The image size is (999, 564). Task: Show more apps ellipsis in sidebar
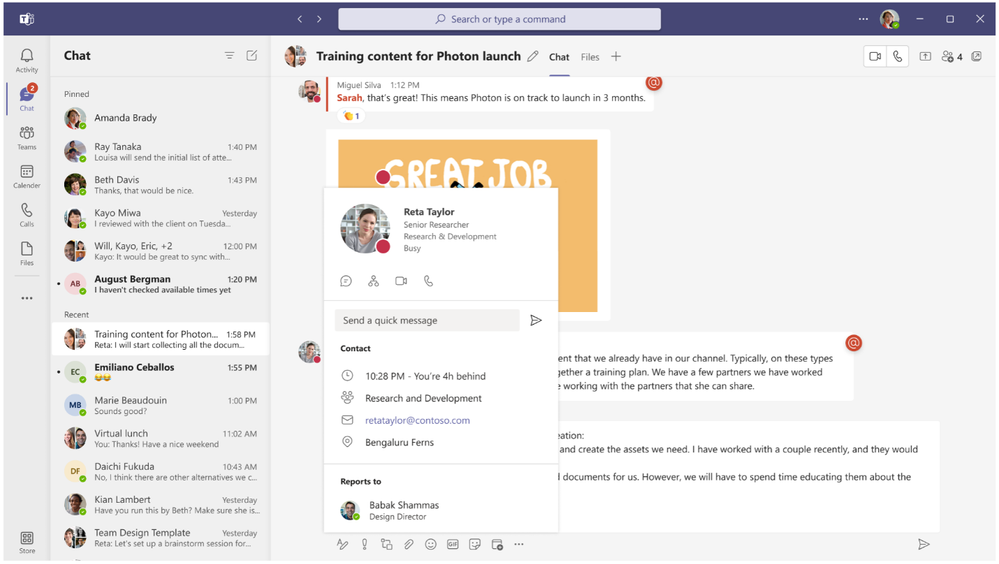27,298
